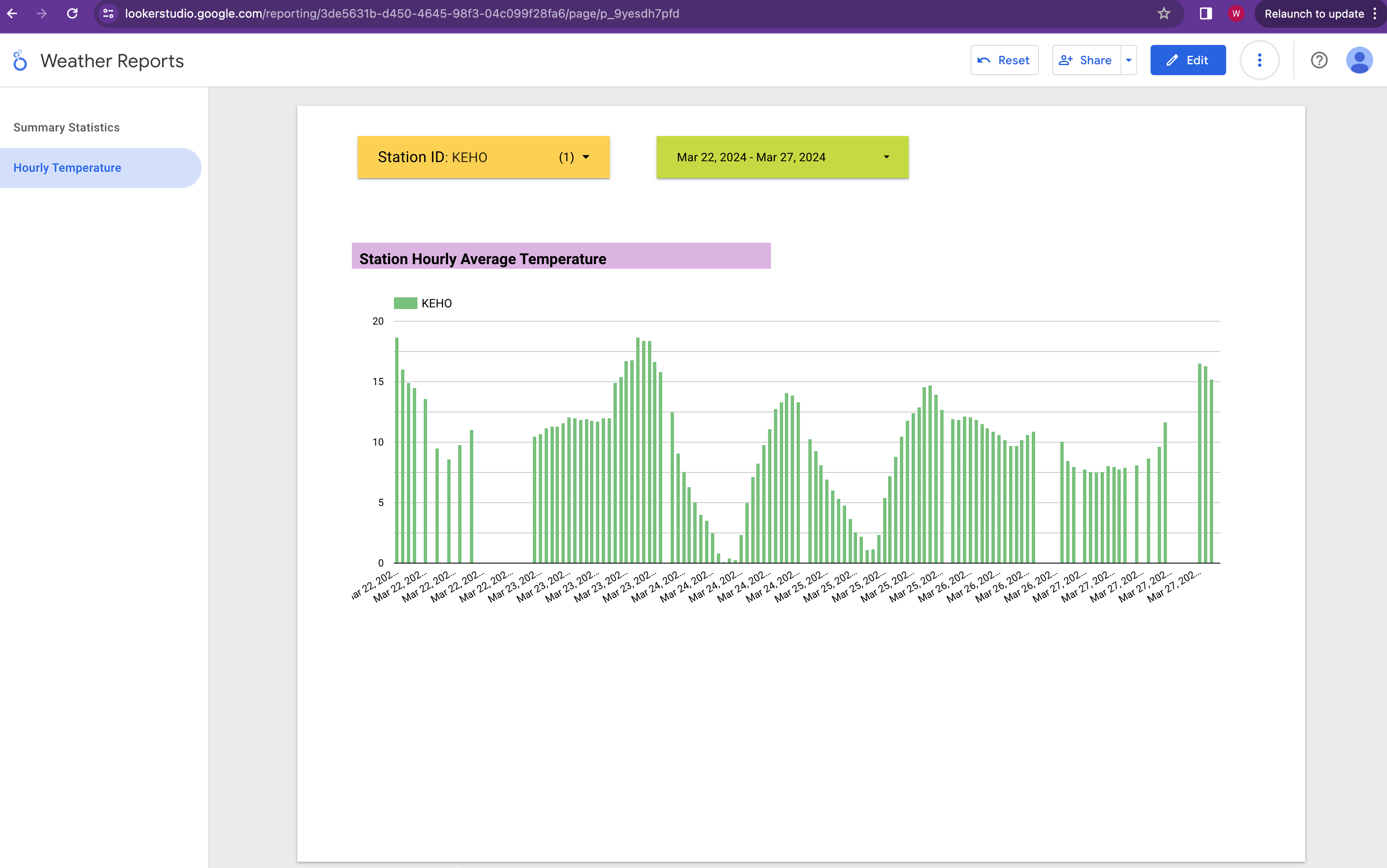Screen dimensions: 1387x868
Task: Click the blue Edit button
Action: (1187, 60)
